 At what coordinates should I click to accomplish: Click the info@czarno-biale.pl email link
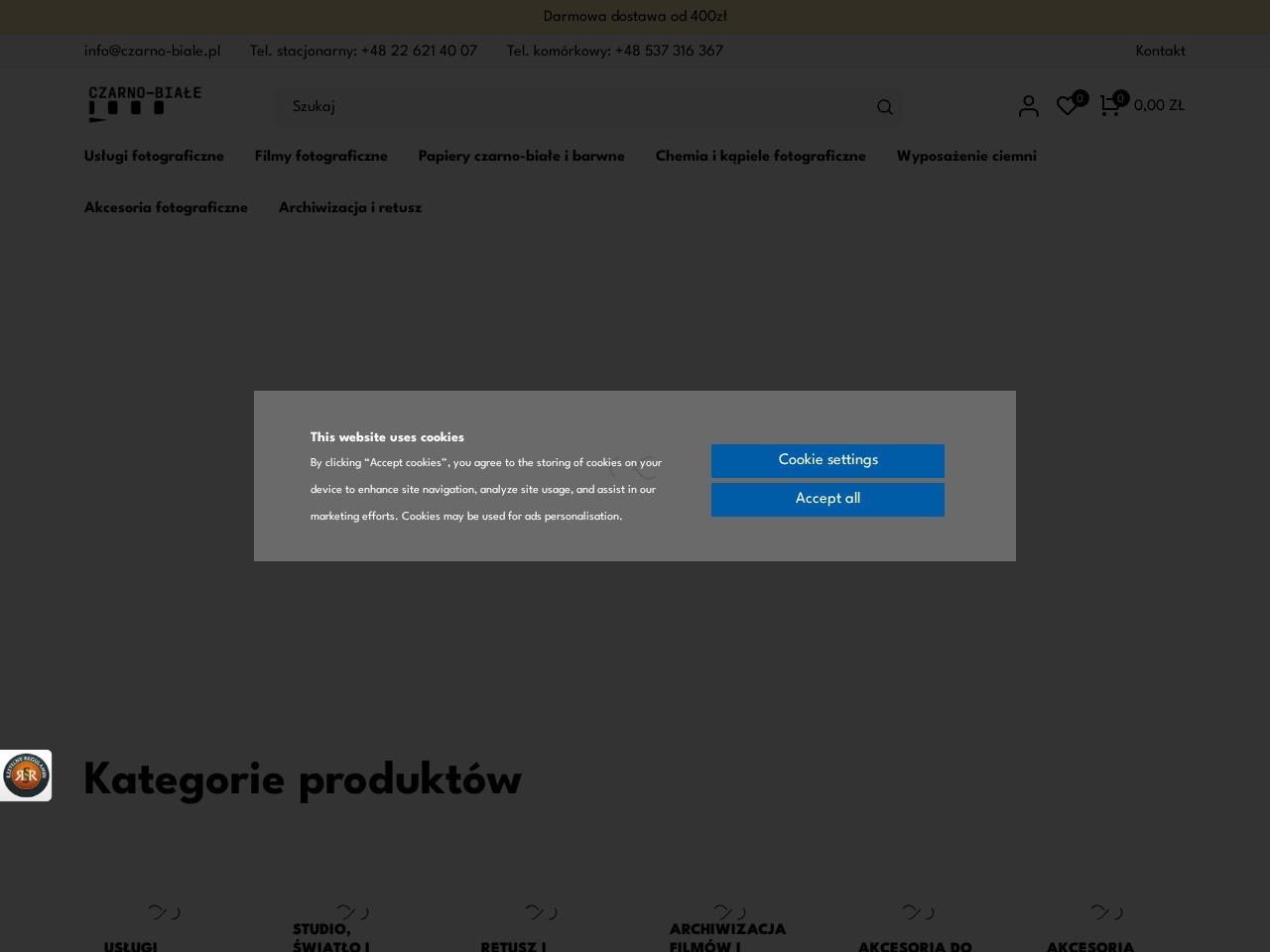[x=152, y=52]
